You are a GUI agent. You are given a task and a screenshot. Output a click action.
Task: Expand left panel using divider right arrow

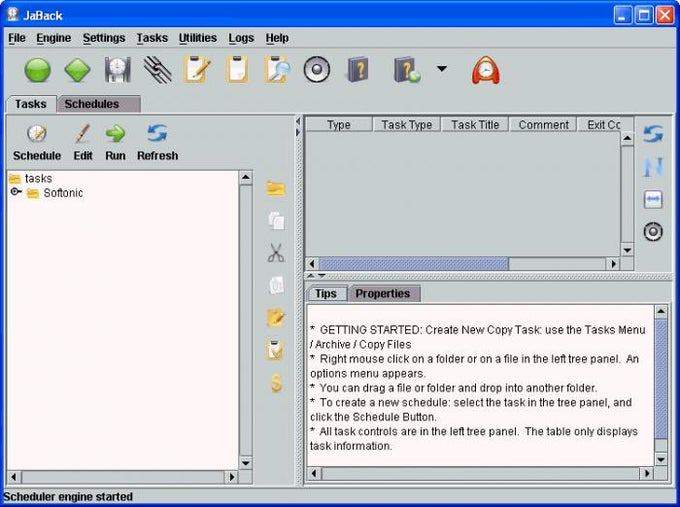(x=298, y=131)
